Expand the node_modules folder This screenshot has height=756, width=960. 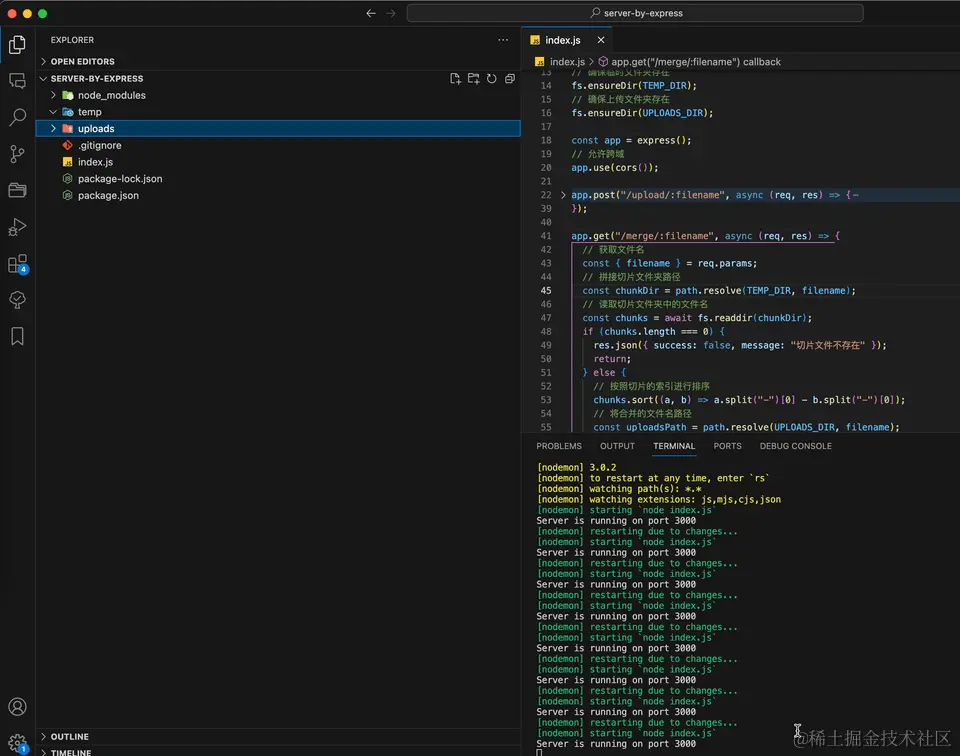[x=53, y=95]
